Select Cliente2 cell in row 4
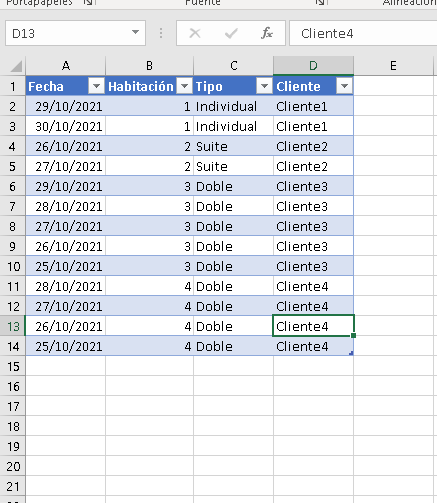Screen dimensions: 437x503 click(x=313, y=146)
